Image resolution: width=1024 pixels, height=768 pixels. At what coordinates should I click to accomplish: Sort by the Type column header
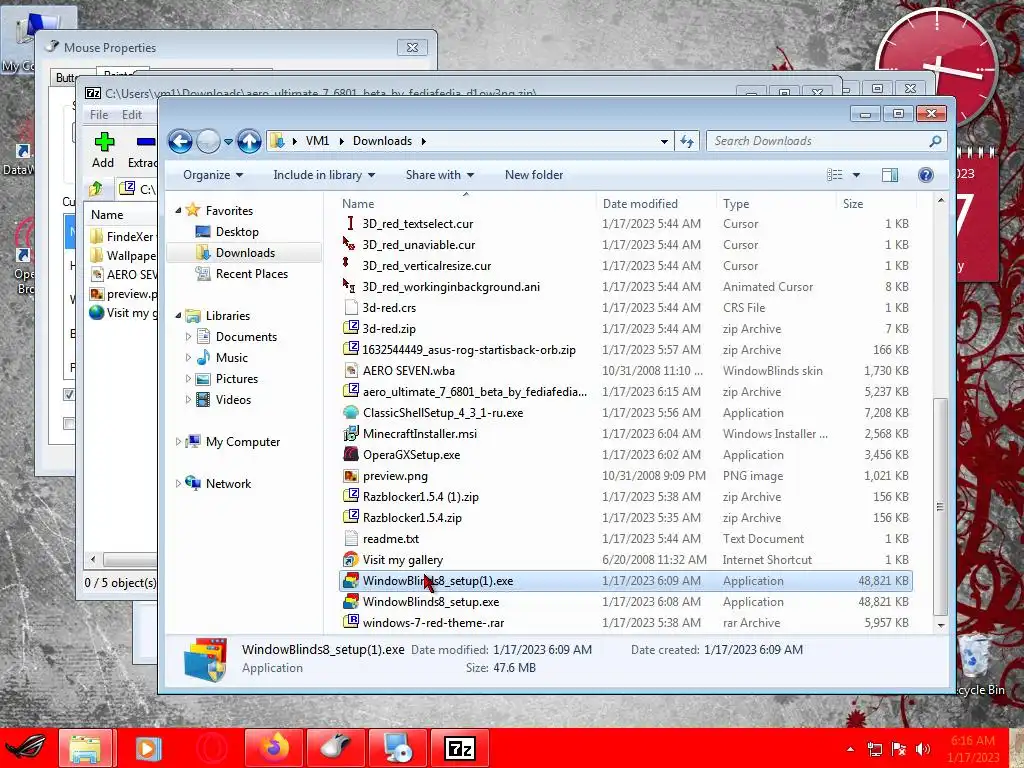pos(776,204)
